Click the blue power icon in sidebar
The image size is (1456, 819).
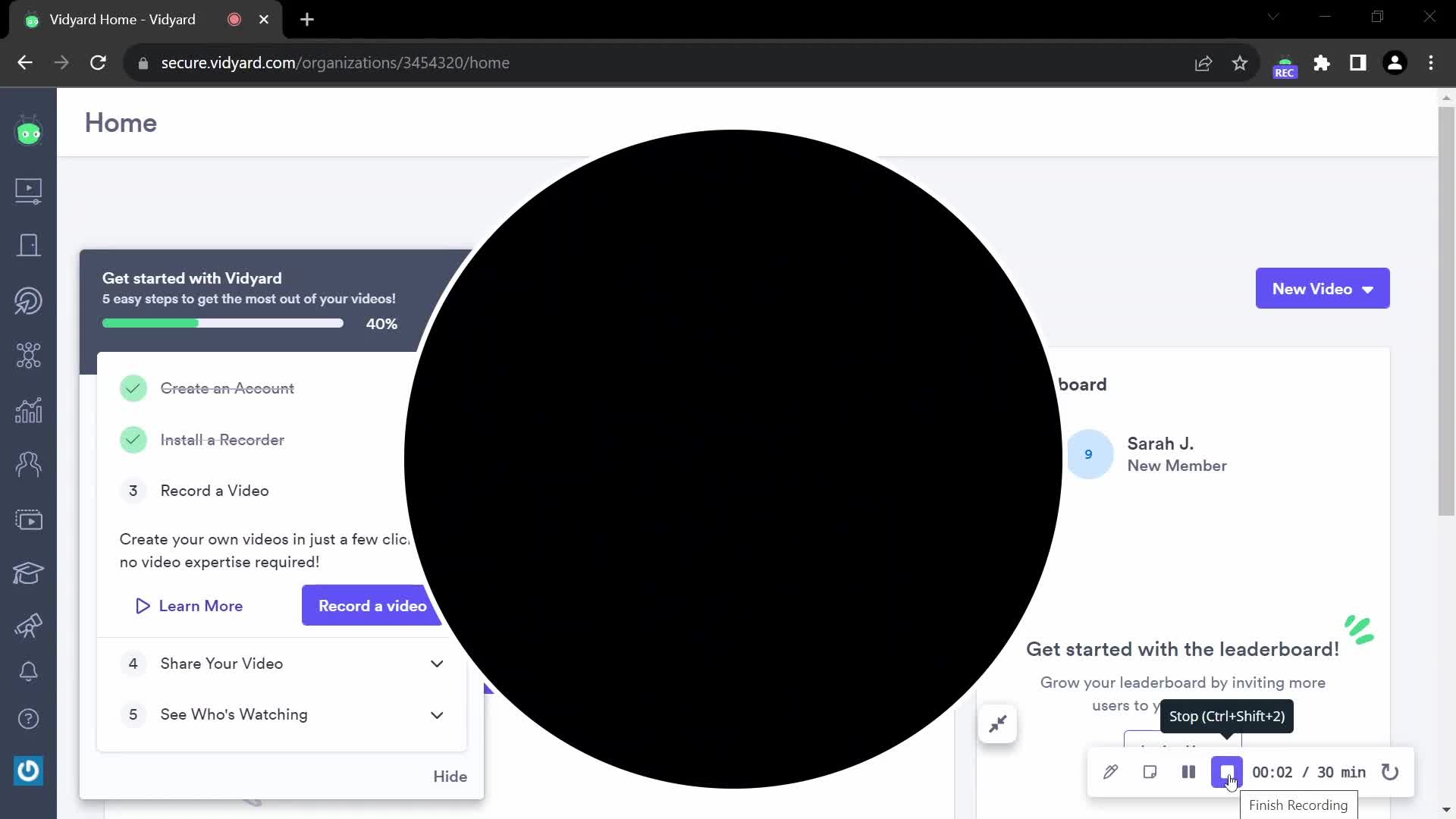29,770
